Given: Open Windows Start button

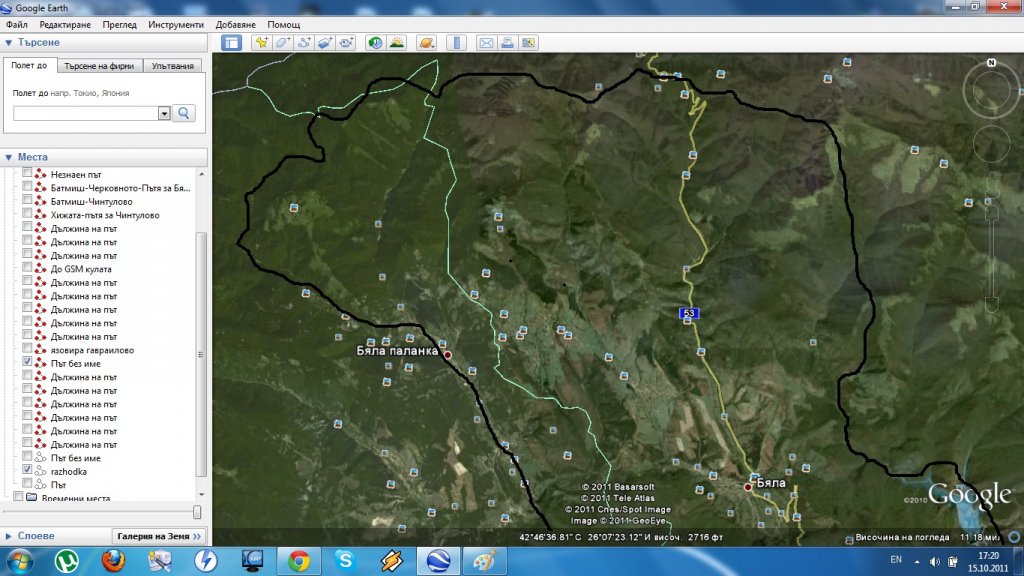Looking at the screenshot, I should pyautogui.click(x=20, y=561).
